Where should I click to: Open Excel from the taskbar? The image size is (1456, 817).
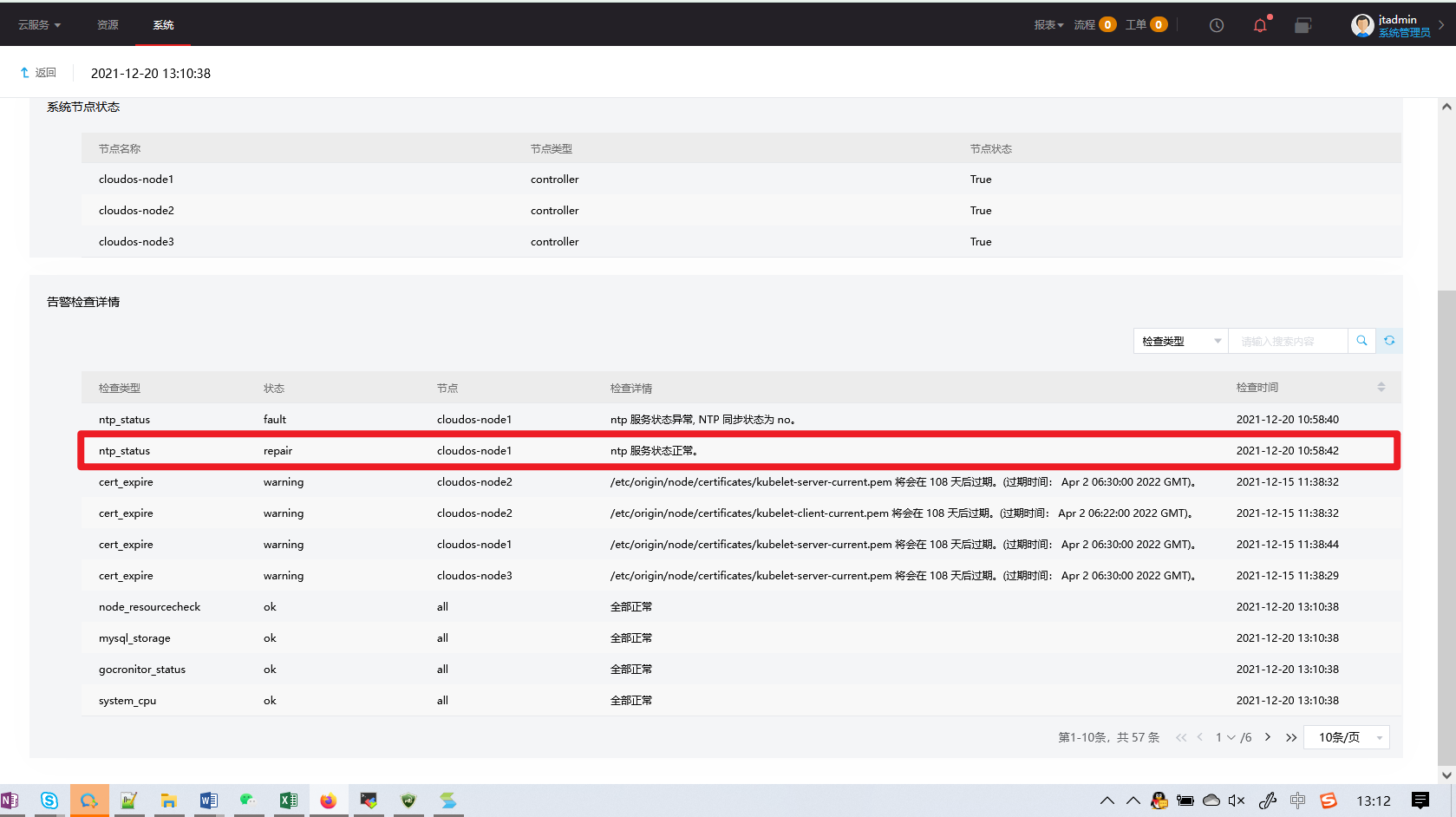[289, 801]
